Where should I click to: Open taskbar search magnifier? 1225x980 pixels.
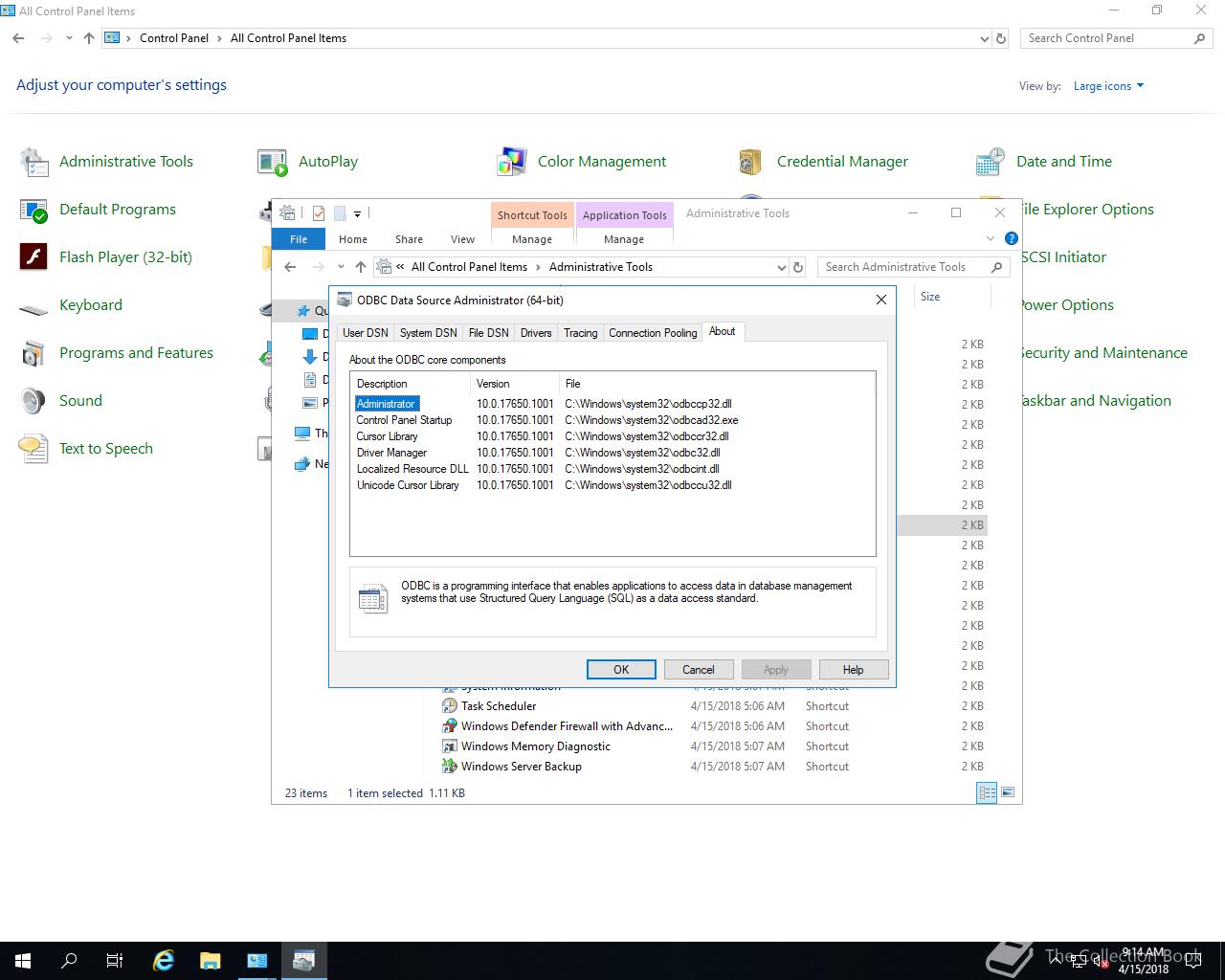(x=69, y=961)
